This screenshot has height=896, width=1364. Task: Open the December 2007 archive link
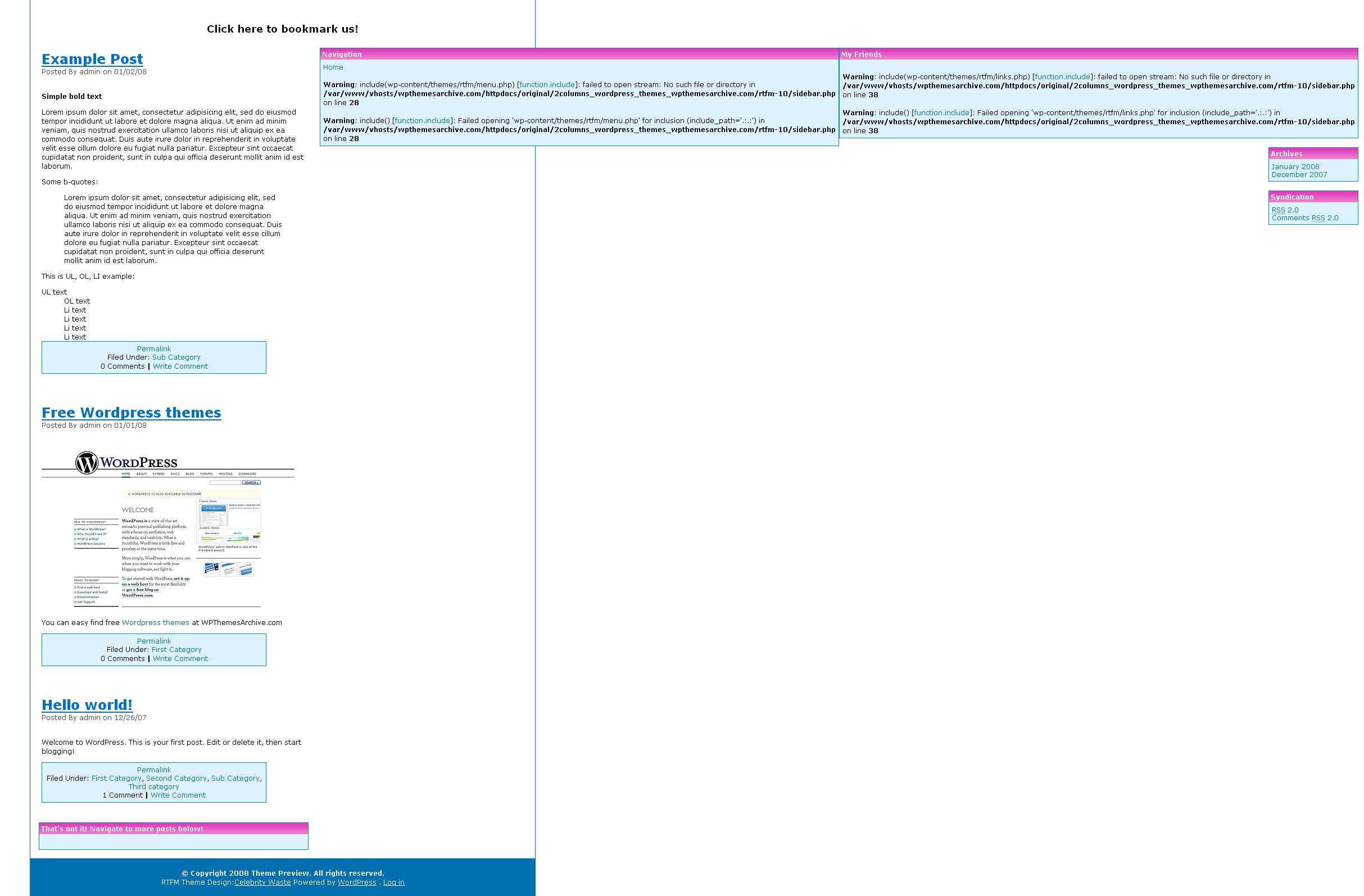tap(1299, 175)
